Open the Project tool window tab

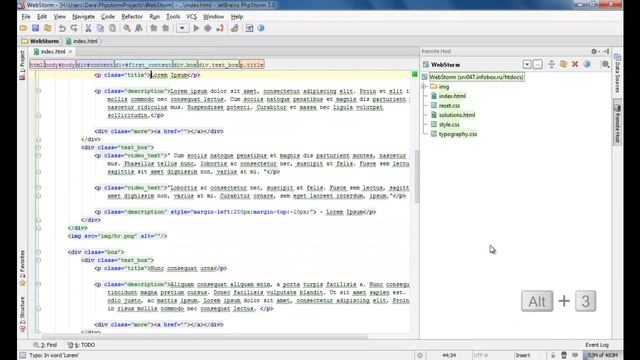(22, 64)
